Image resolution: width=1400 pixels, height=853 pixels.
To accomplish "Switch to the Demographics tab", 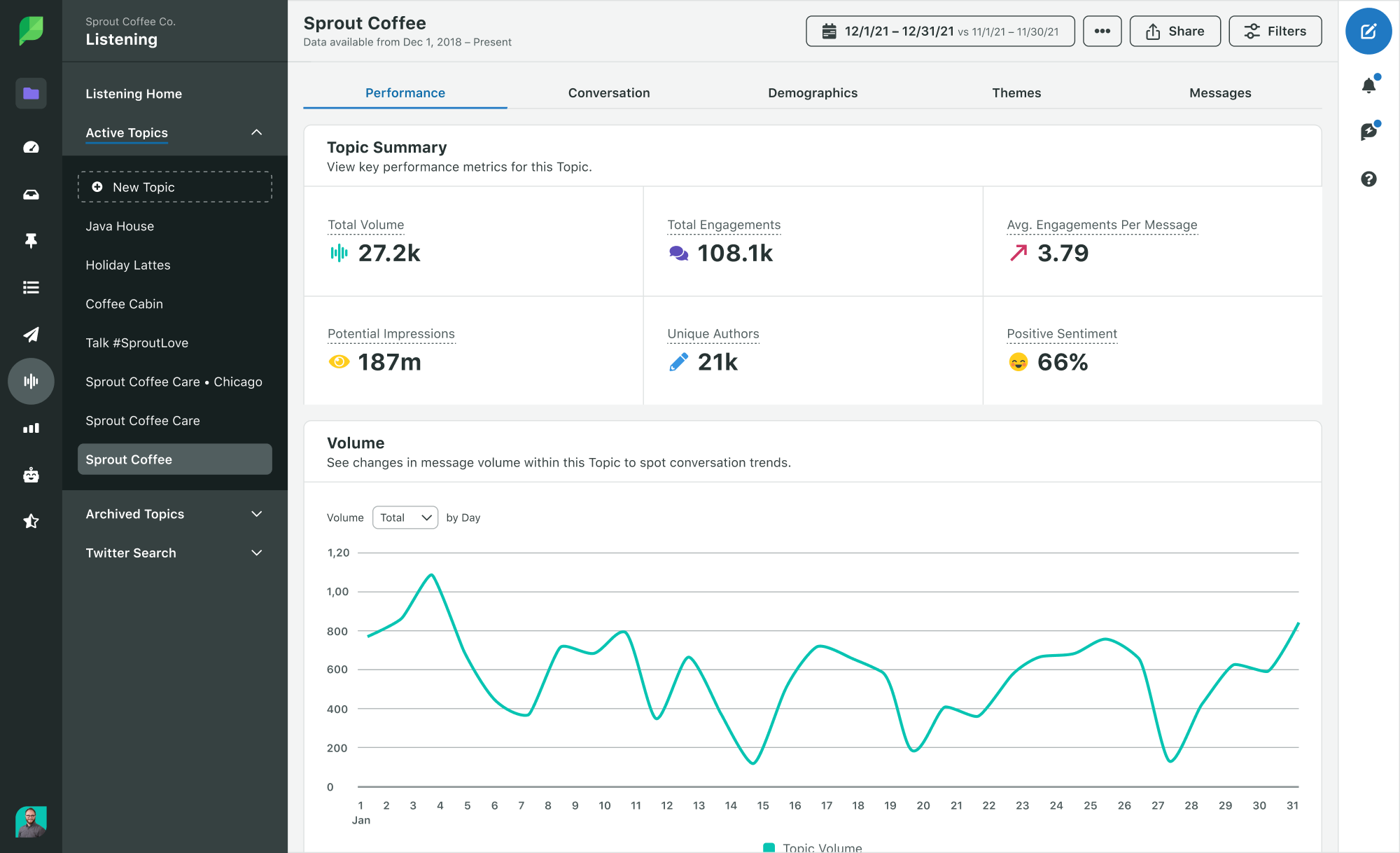I will tap(812, 93).
